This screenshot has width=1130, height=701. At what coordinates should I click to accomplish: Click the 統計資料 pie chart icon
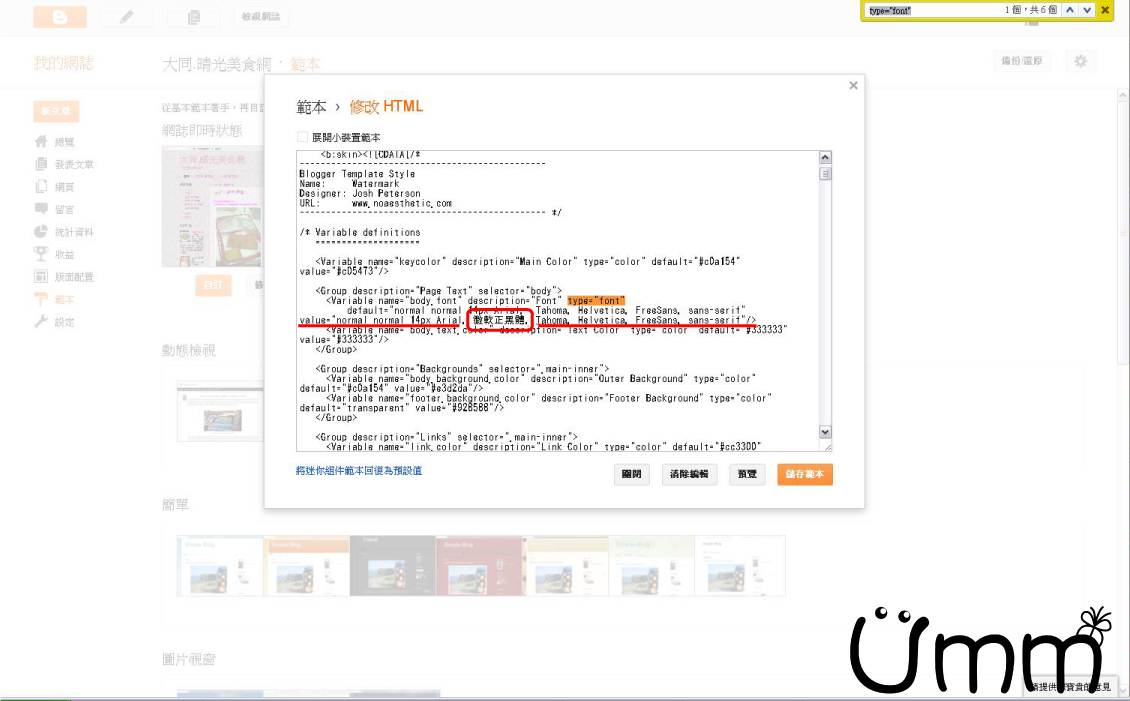pos(41,231)
